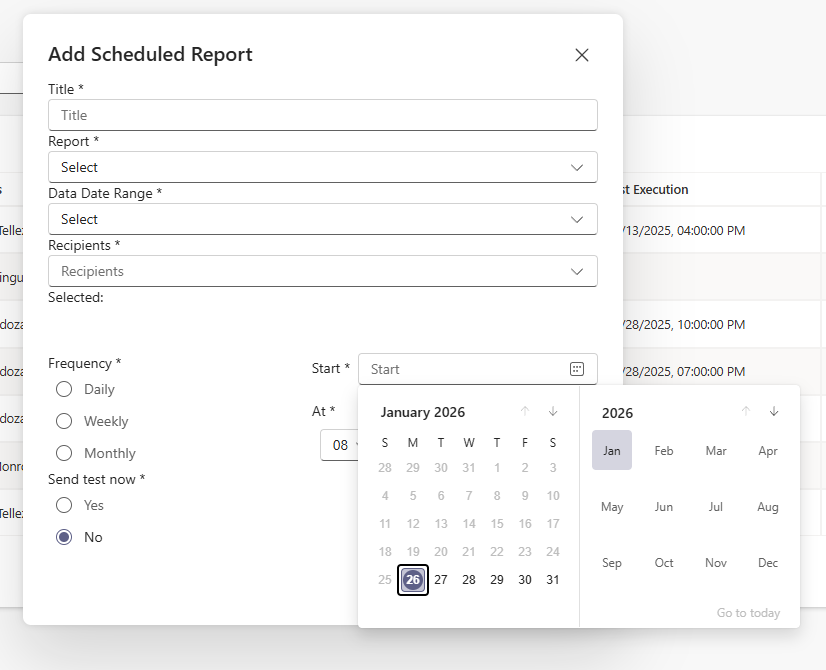
Task: Go to next year in month picker
Action: [x=774, y=412]
